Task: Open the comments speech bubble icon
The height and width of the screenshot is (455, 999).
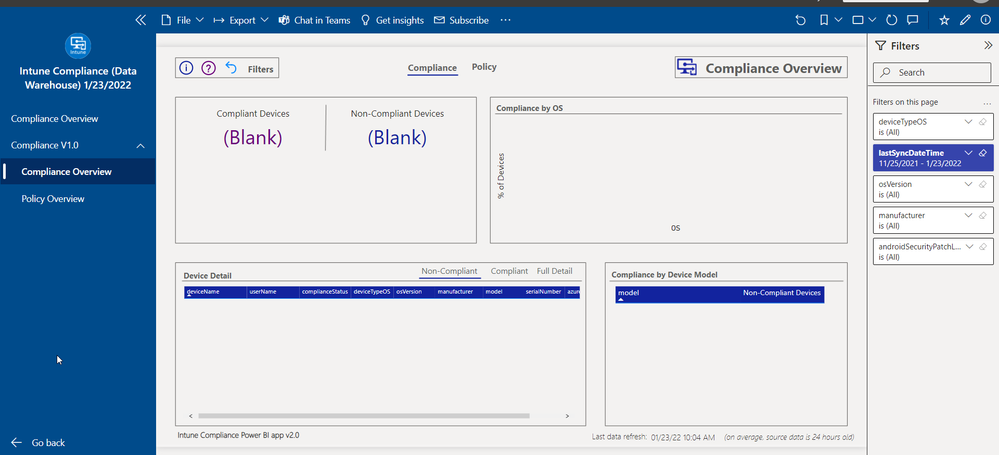Action: (914, 20)
